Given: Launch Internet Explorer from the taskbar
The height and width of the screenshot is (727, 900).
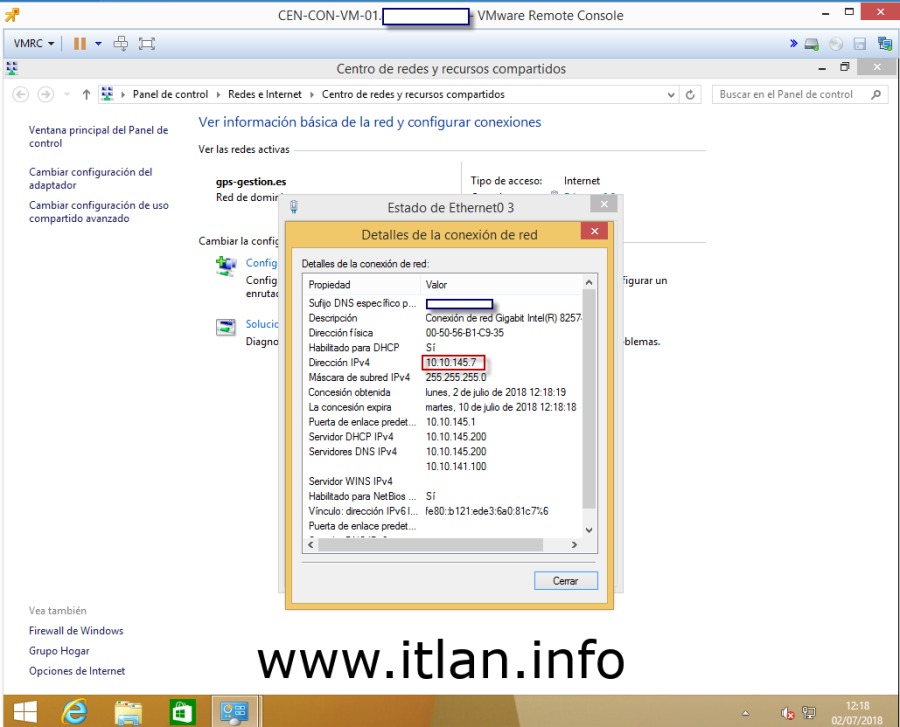Looking at the screenshot, I should [75, 711].
